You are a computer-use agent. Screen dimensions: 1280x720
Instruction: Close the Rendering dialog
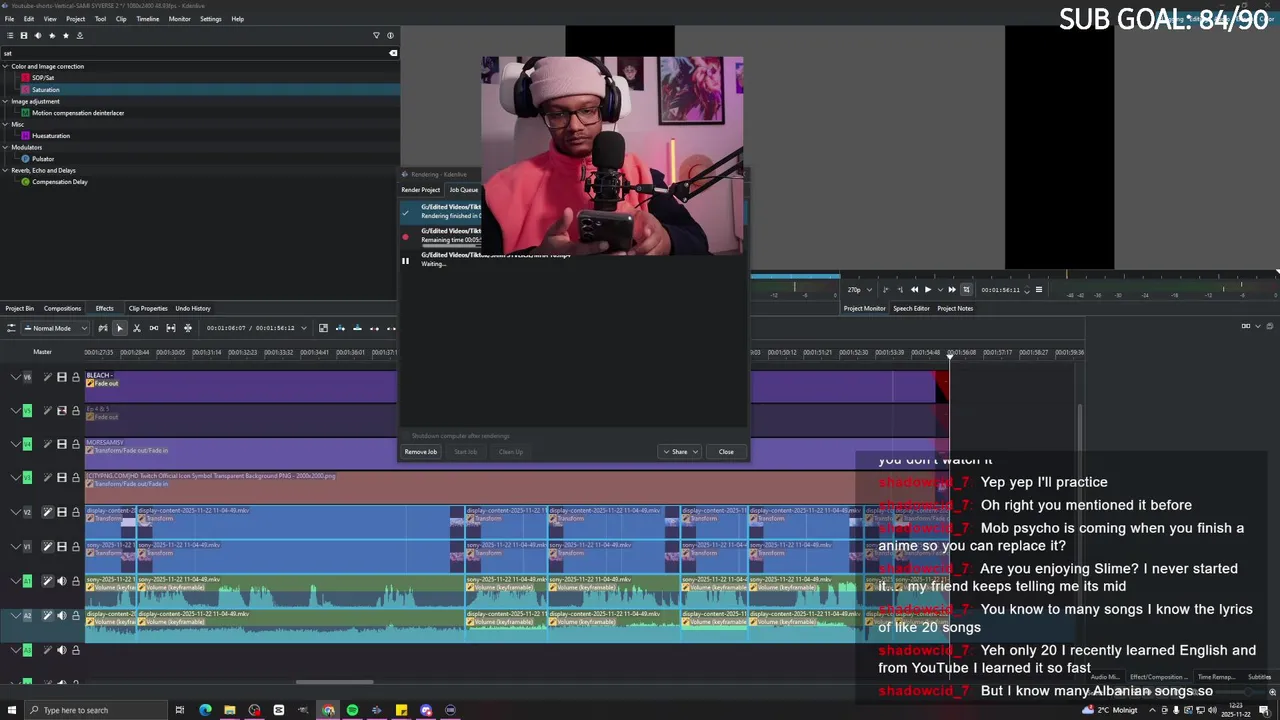pyautogui.click(x=726, y=452)
